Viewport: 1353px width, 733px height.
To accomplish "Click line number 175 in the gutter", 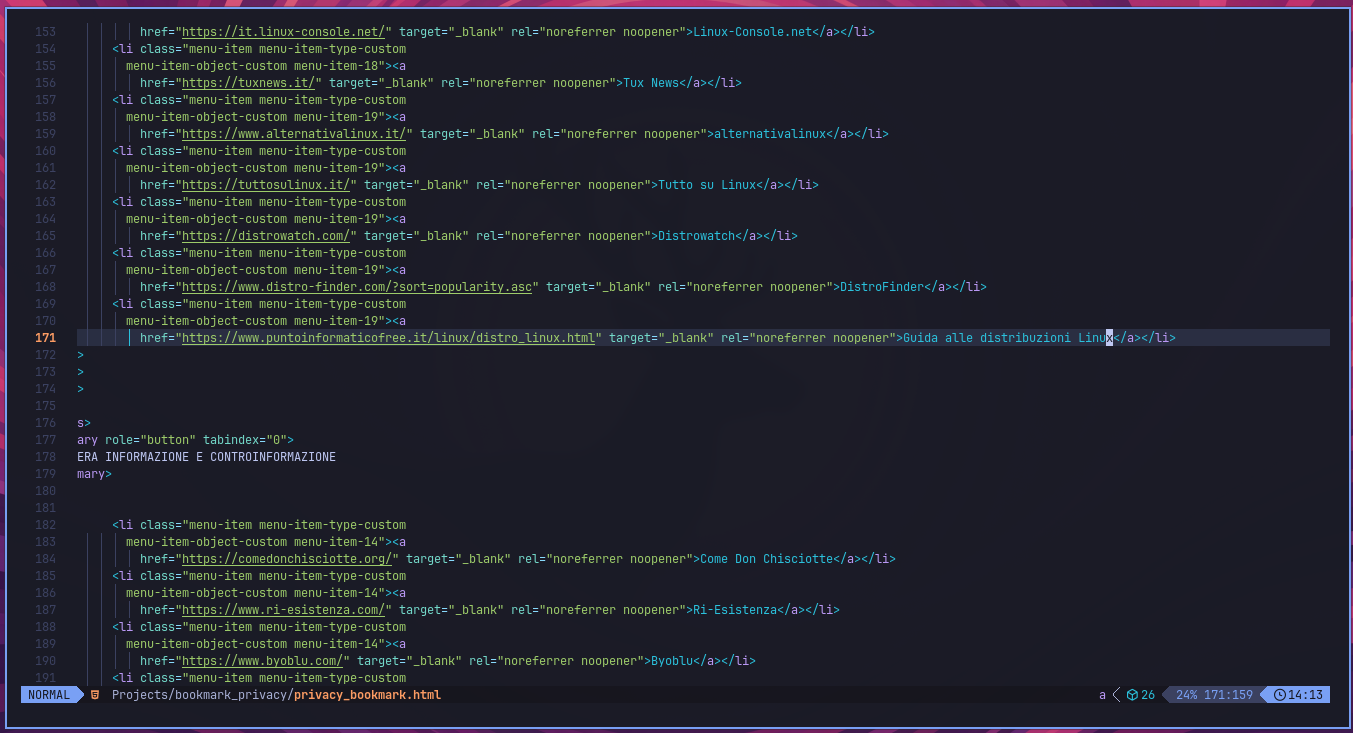I will [x=45, y=406].
